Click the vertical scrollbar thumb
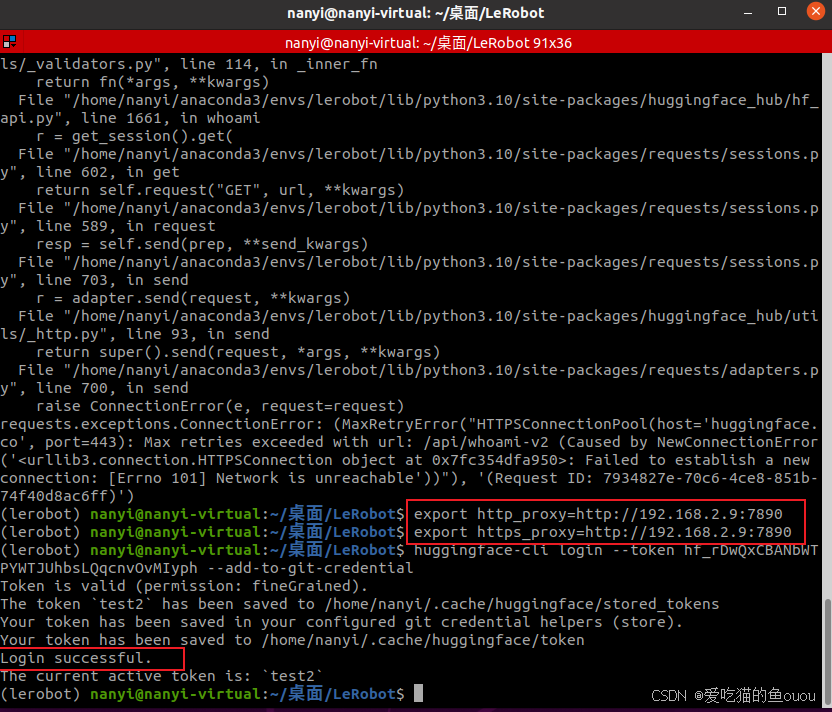The image size is (832, 712). (828, 652)
